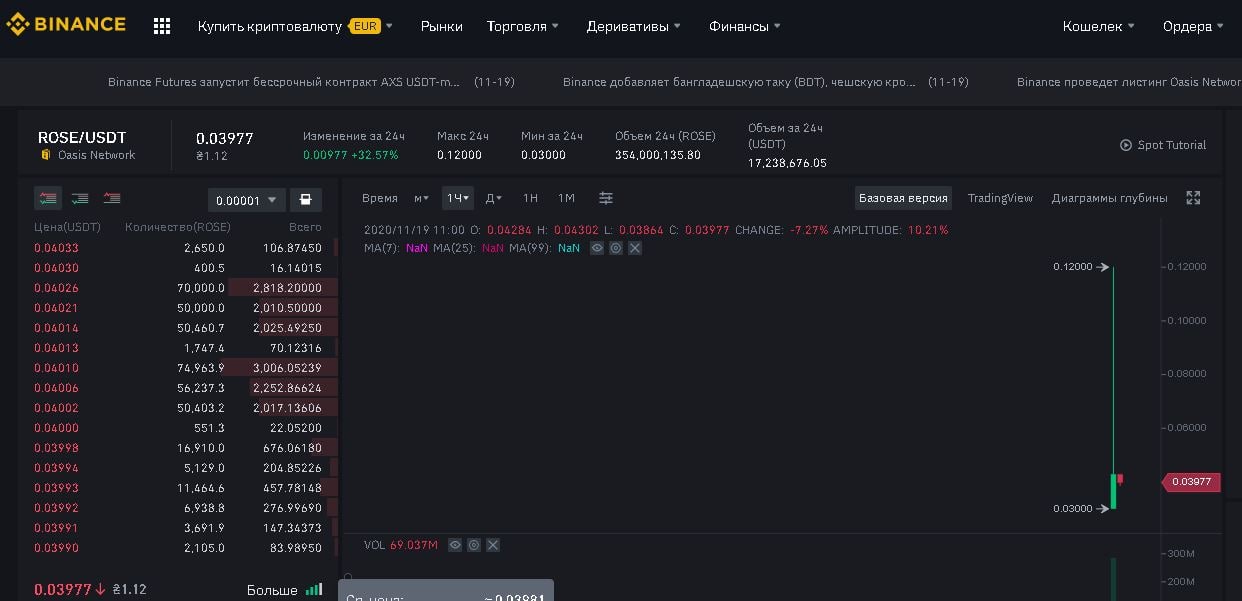This screenshot has height=601, width=1242.
Task: Open the minutes interval dropdown
Action: tap(422, 198)
